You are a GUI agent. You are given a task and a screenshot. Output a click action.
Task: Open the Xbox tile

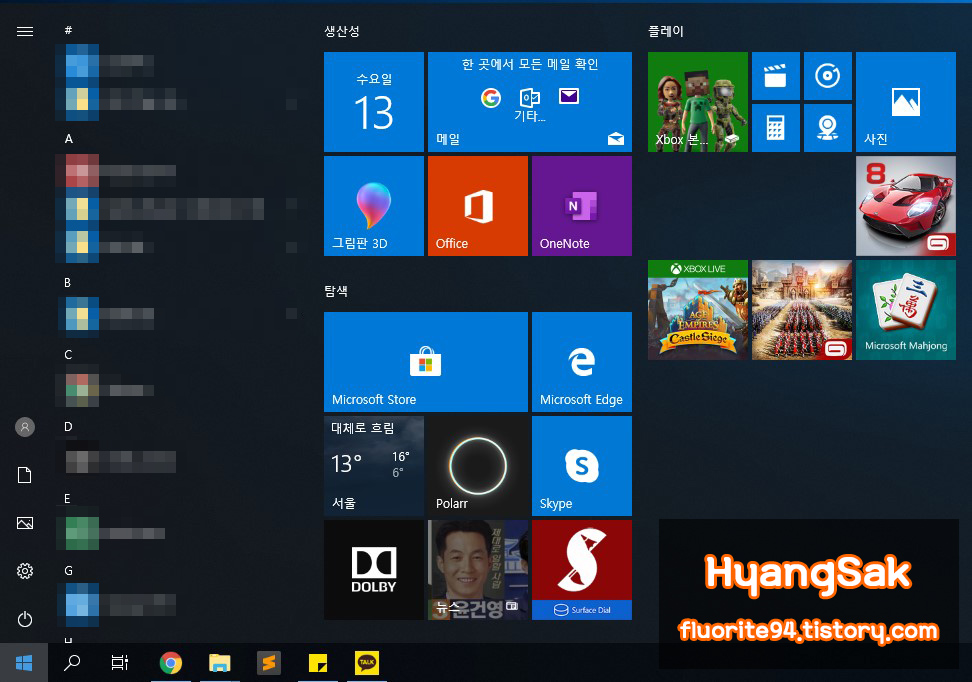point(698,102)
